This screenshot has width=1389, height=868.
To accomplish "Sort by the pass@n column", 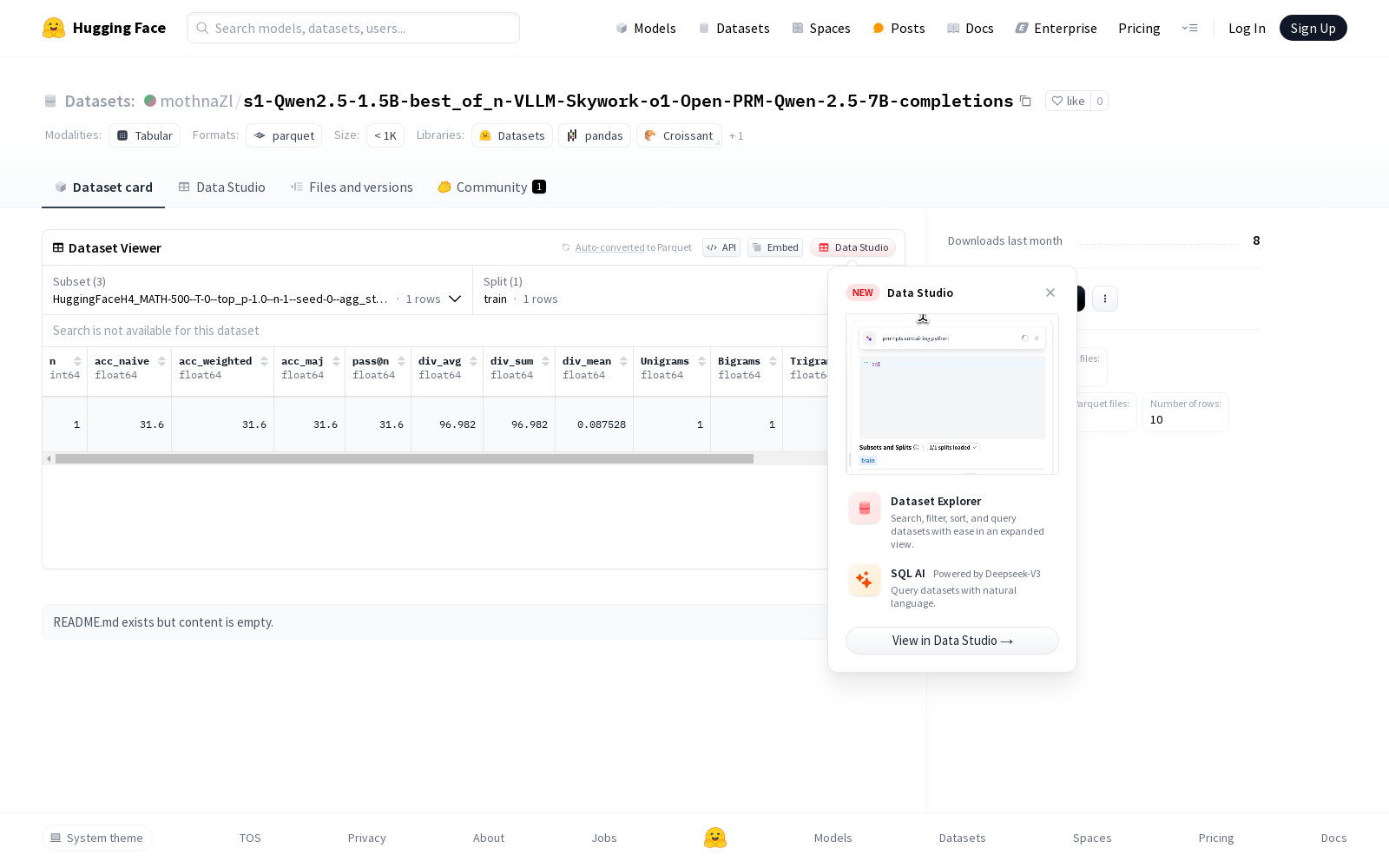I will 401,361.
